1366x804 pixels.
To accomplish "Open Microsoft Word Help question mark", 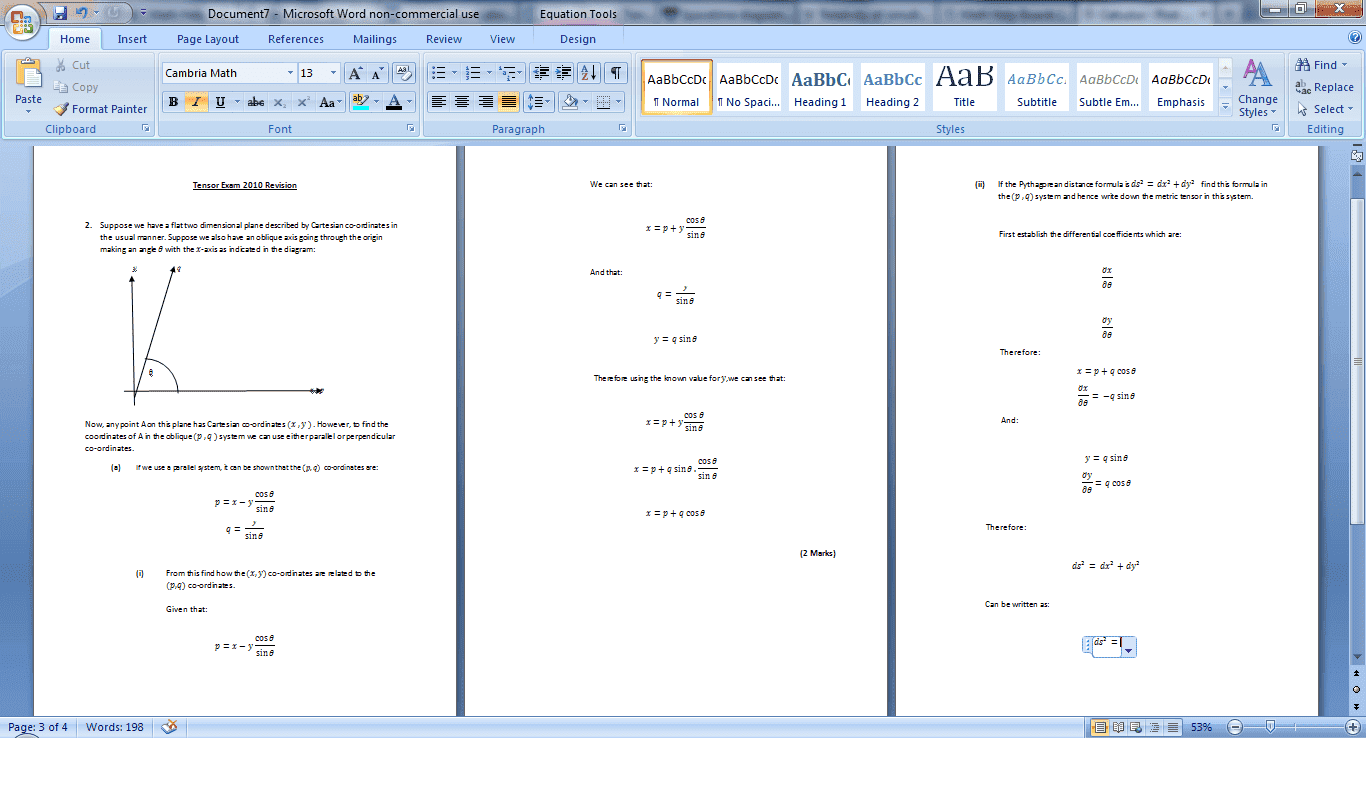I will tap(1353, 38).
